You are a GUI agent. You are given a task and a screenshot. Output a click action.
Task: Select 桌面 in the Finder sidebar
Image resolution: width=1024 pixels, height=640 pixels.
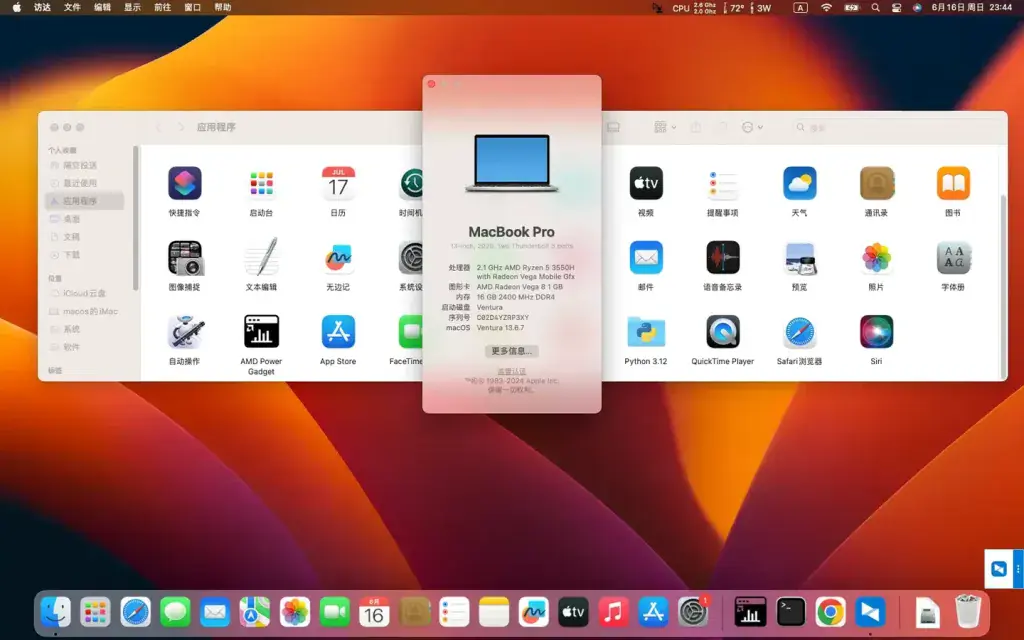tap(85, 219)
